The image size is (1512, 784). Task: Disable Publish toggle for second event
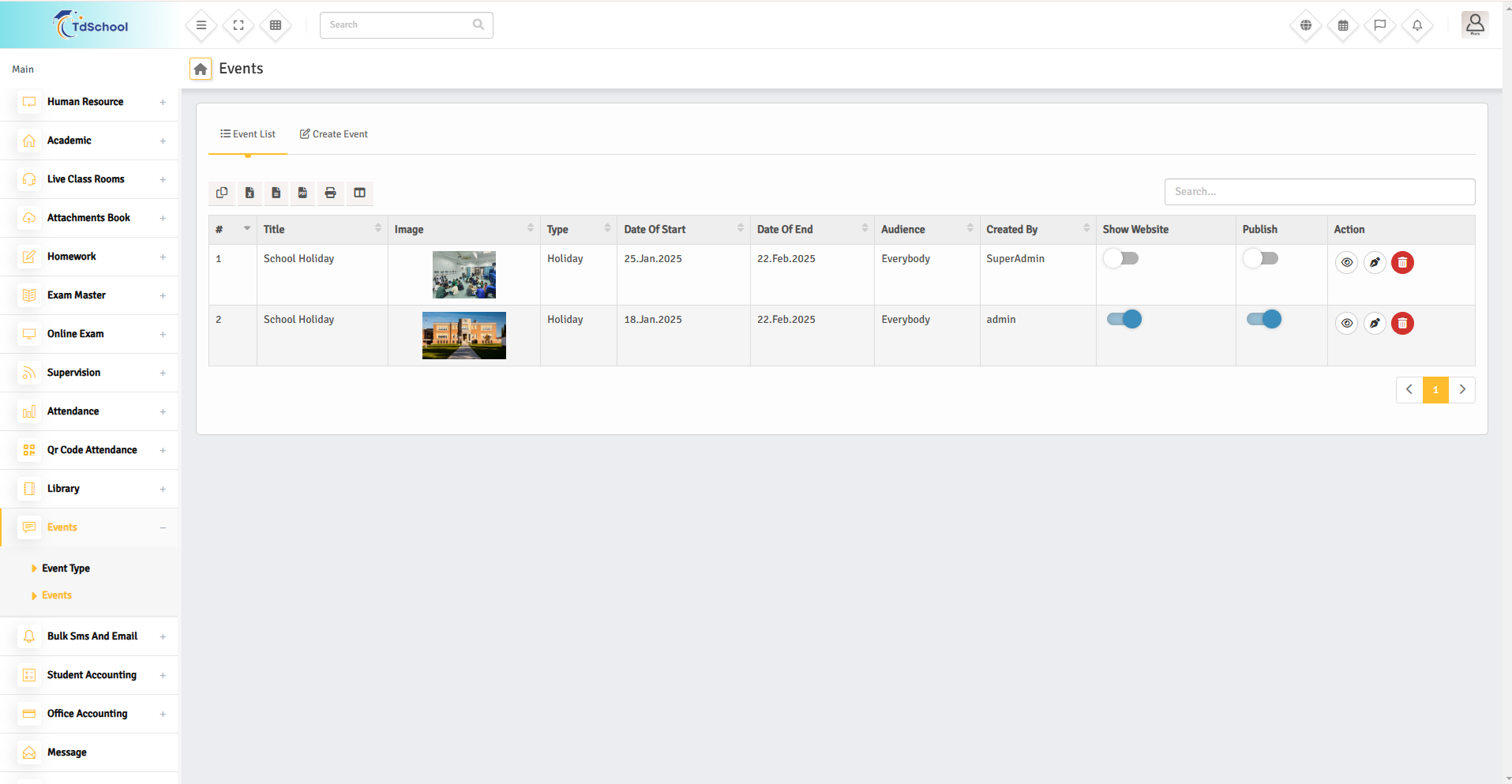[1263, 319]
